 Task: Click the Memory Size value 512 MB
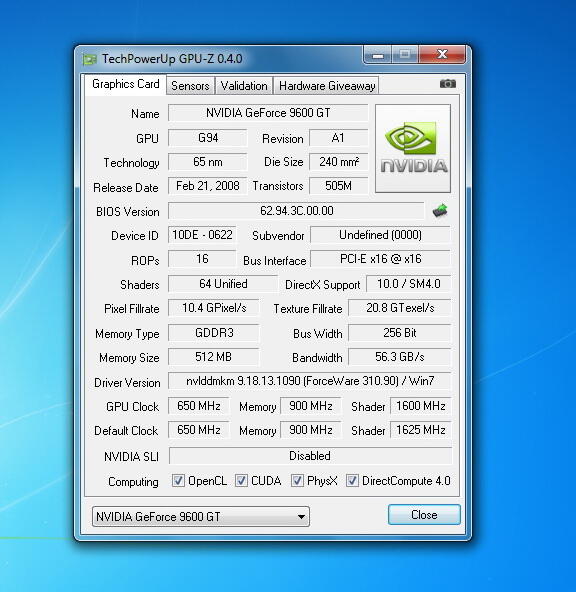tap(214, 357)
